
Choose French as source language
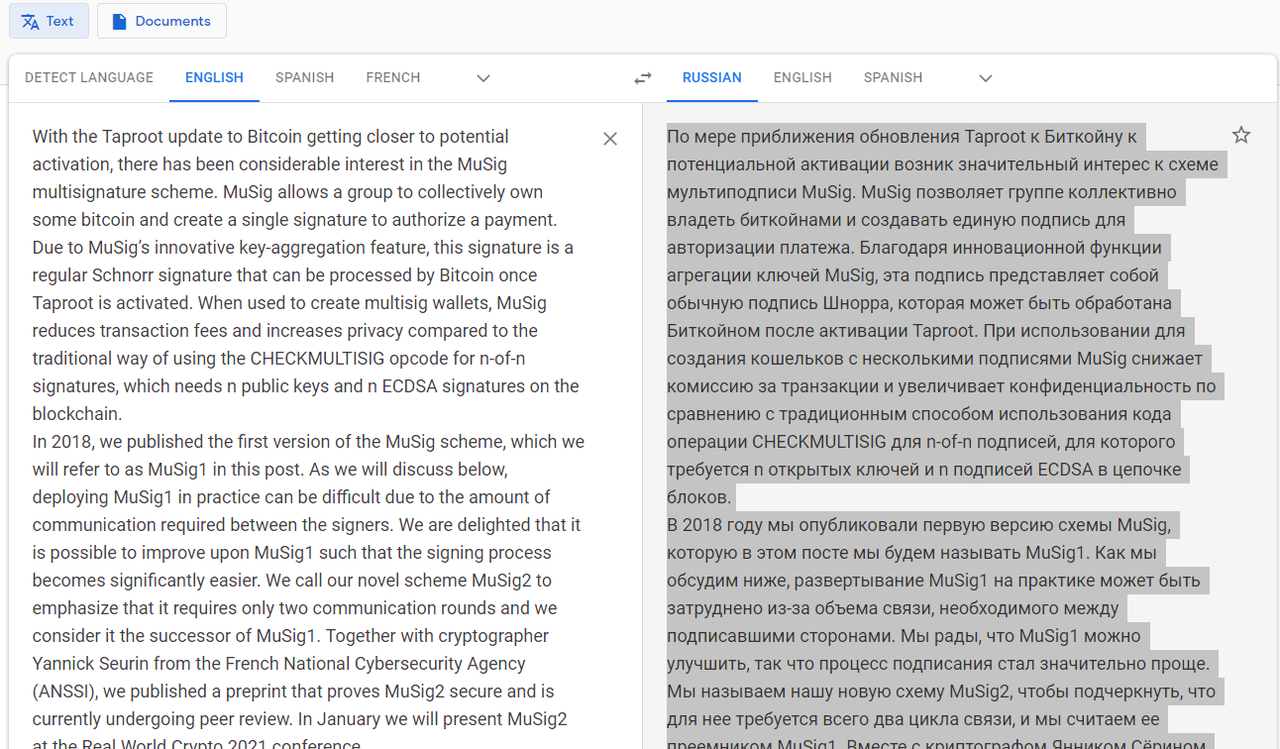point(393,77)
